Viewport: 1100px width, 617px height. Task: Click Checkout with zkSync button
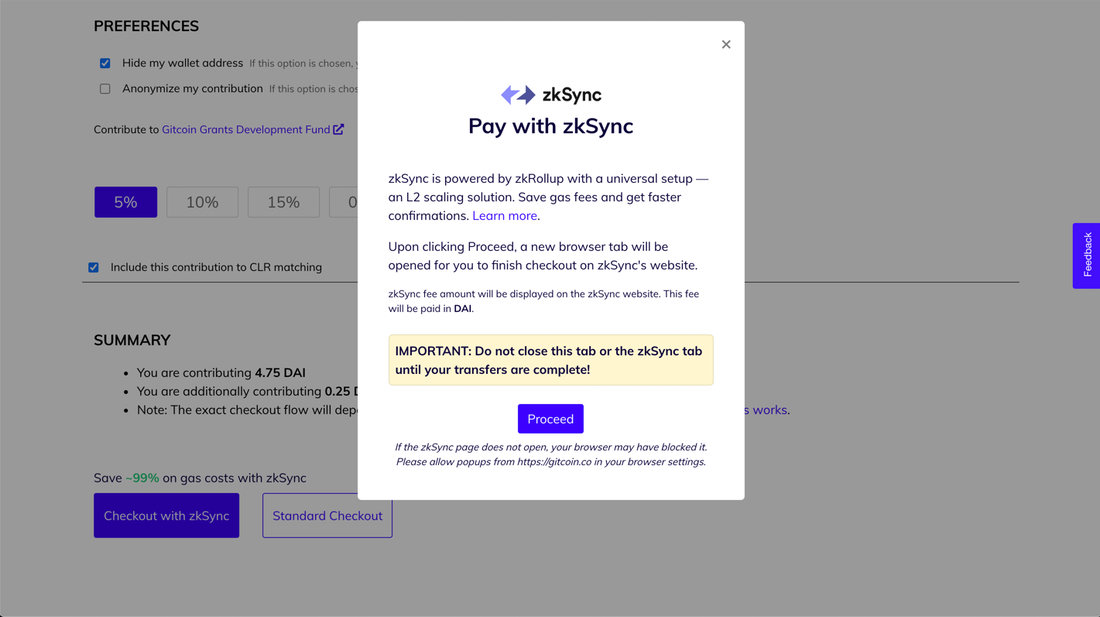[x=166, y=515]
